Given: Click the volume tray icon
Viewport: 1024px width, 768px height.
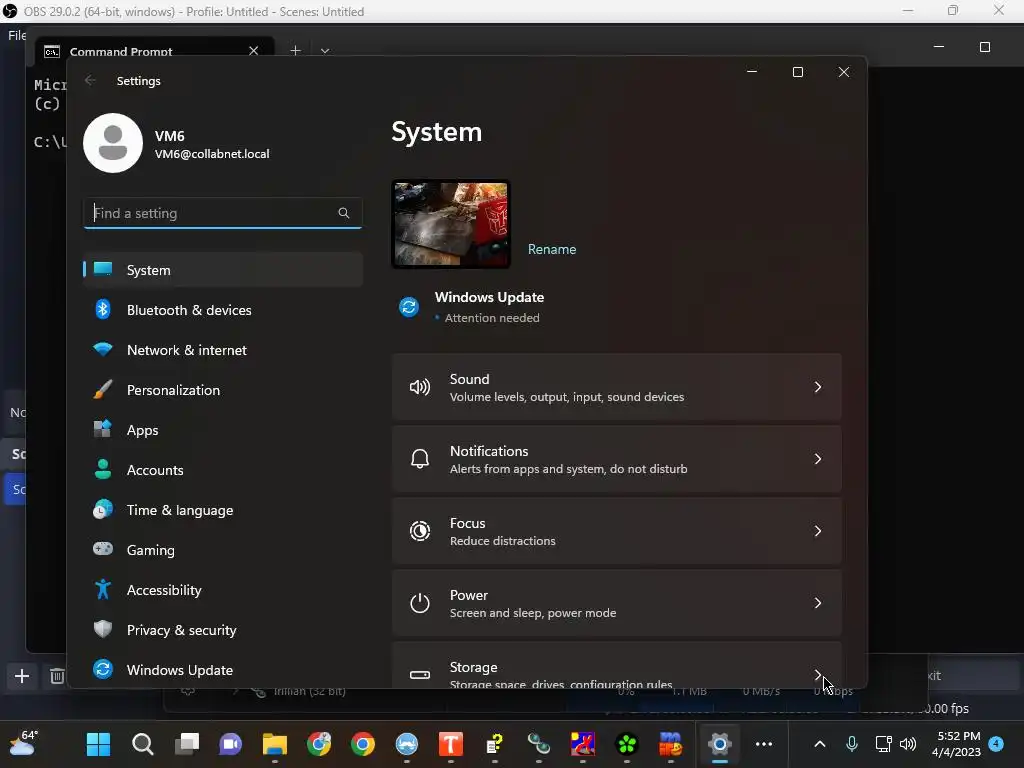Looking at the screenshot, I should pos(908,744).
